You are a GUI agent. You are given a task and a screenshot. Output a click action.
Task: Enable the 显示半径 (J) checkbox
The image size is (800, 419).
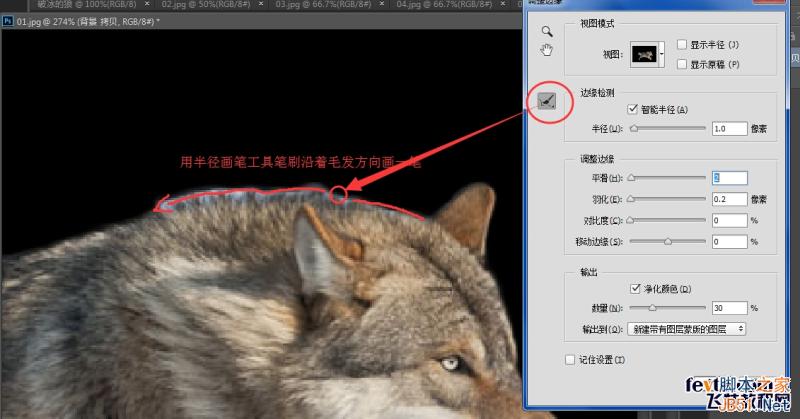(x=682, y=44)
